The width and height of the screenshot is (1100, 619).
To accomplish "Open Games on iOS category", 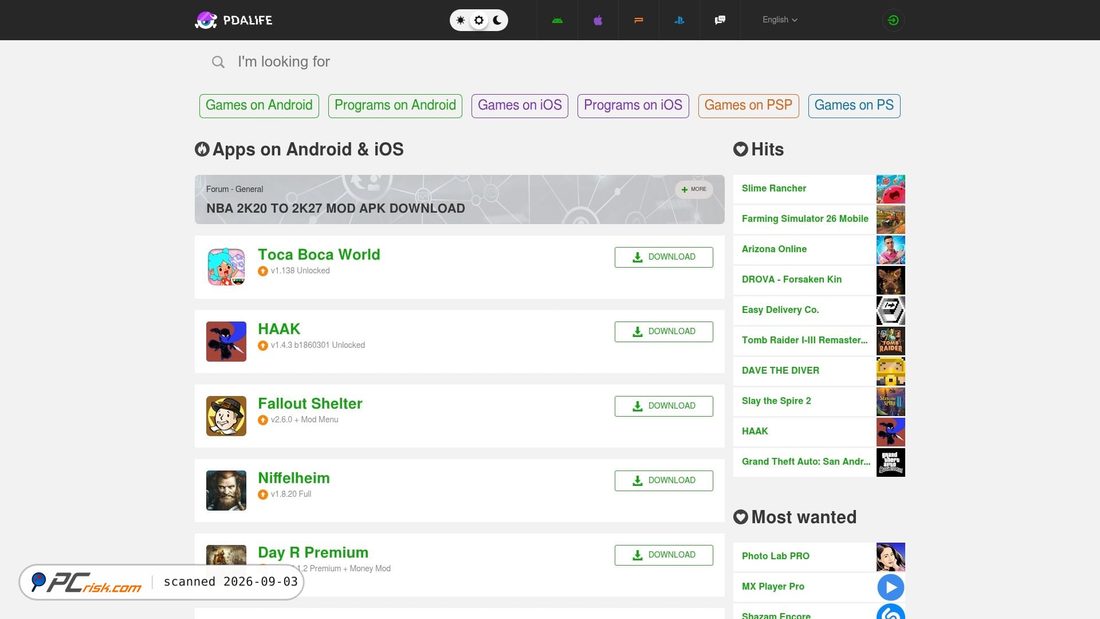I will point(520,105).
